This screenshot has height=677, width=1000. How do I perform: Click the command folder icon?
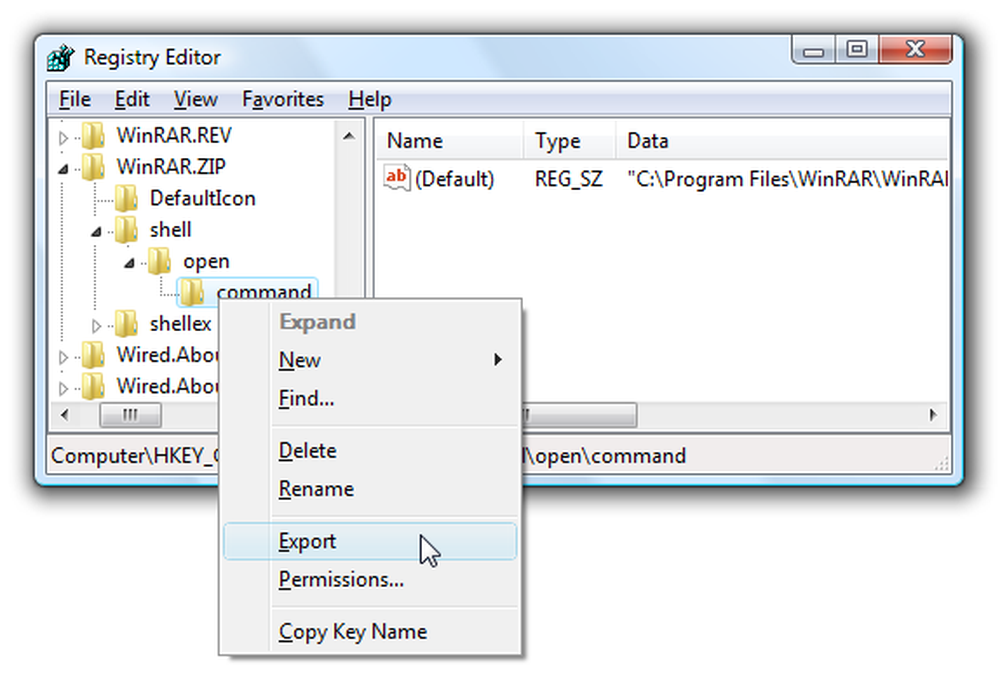[192, 291]
